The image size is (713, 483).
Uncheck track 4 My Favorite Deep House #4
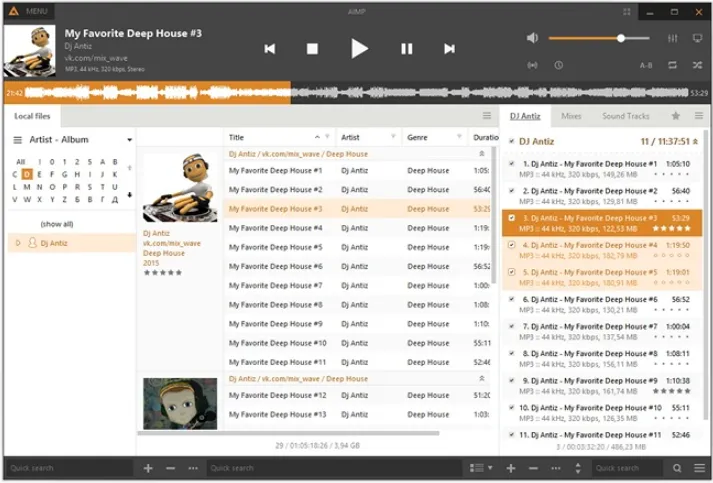pos(512,245)
